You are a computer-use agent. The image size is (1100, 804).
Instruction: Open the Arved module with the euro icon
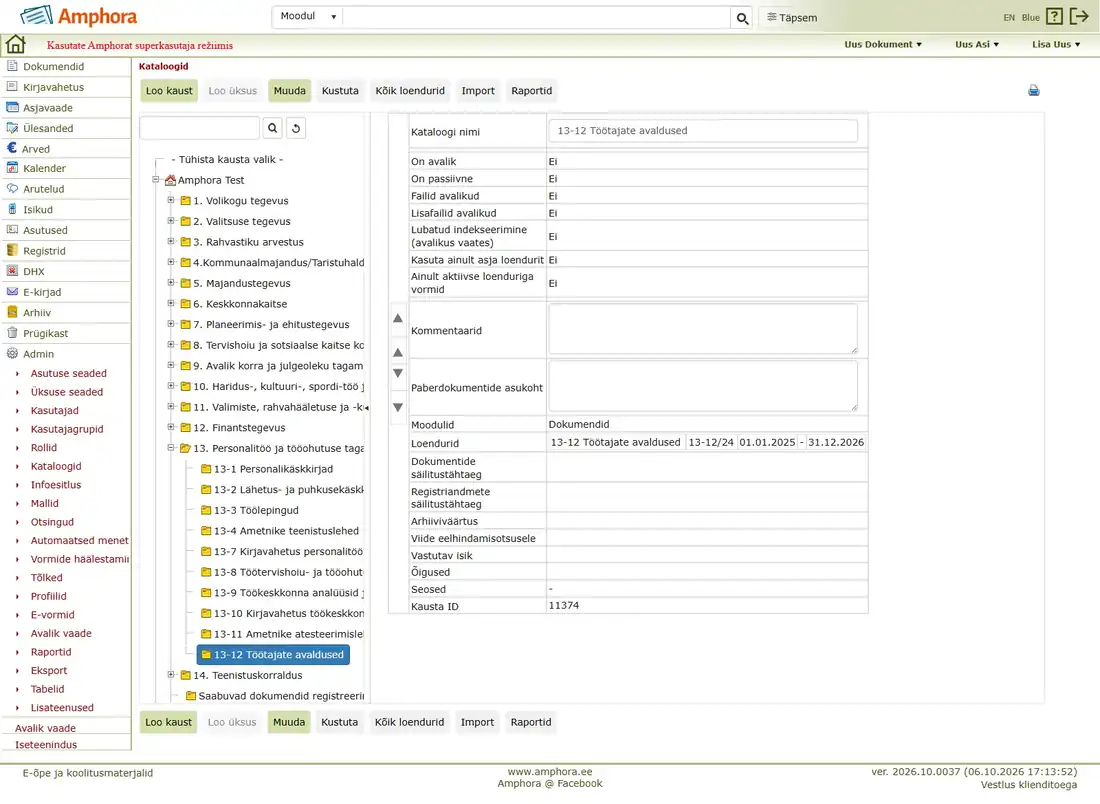click(35, 149)
